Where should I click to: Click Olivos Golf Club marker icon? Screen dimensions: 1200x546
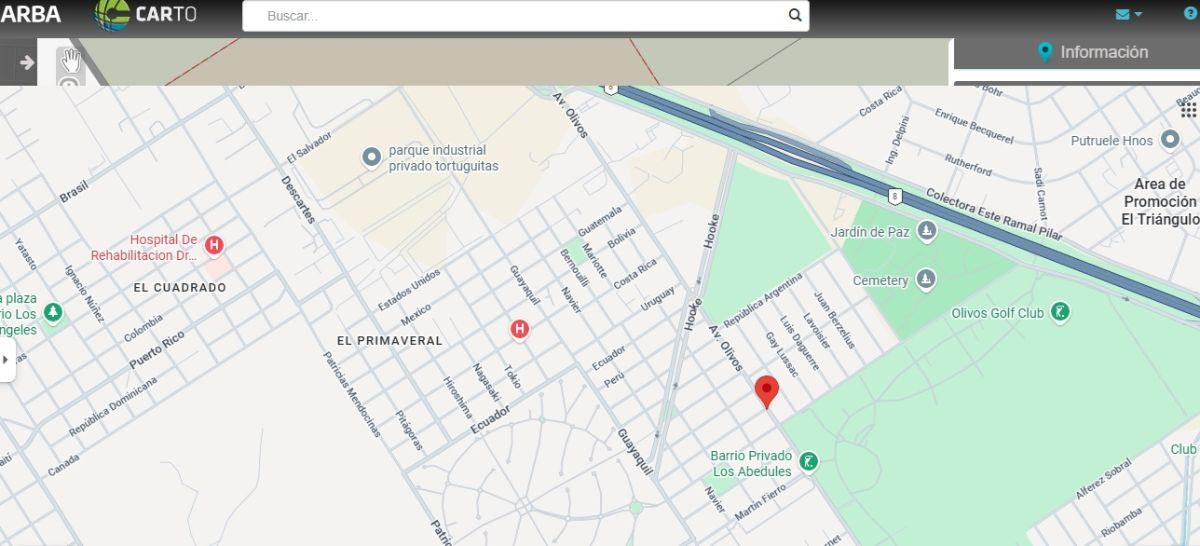[x=1061, y=313]
